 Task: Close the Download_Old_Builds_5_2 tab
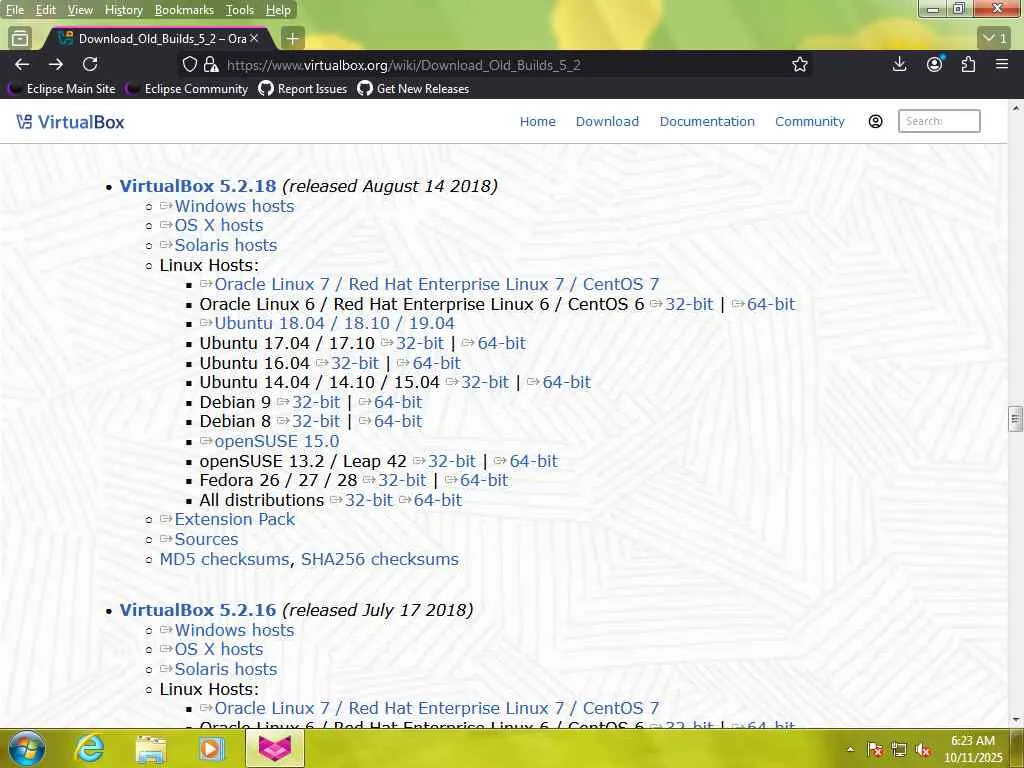click(x=254, y=39)
